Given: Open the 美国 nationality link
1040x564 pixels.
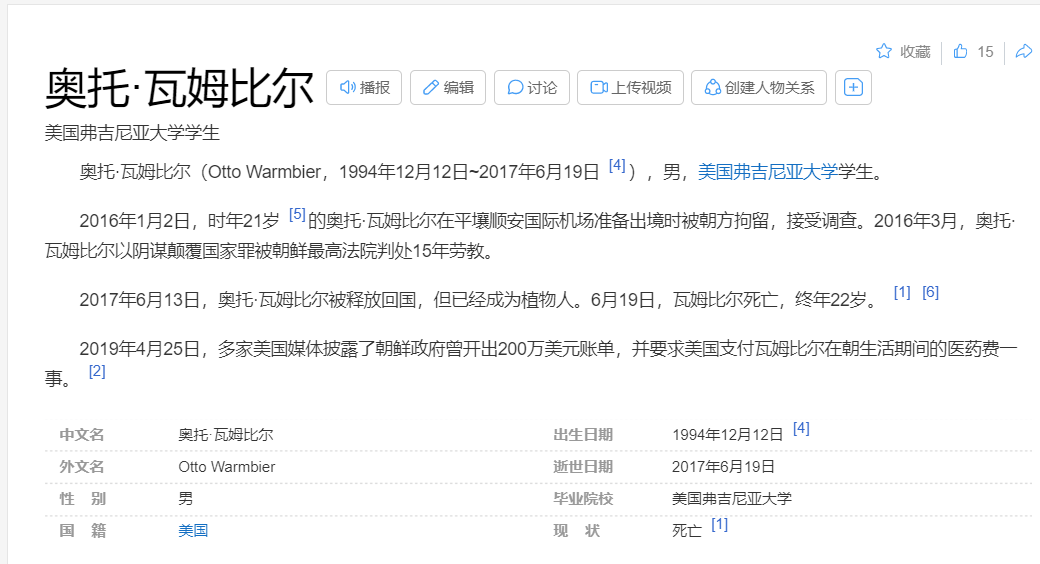Looking at the screenshot, I should 193,531.
